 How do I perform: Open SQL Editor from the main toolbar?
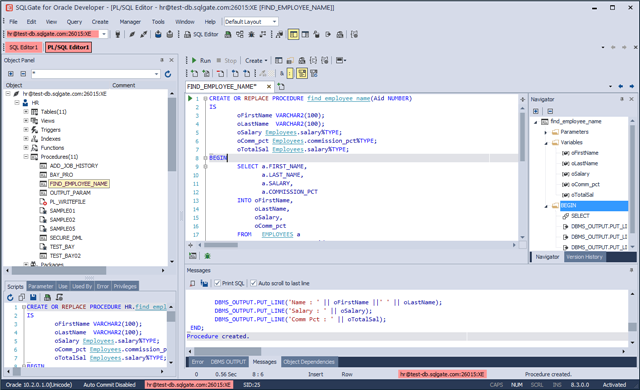[x=201, y=34]
